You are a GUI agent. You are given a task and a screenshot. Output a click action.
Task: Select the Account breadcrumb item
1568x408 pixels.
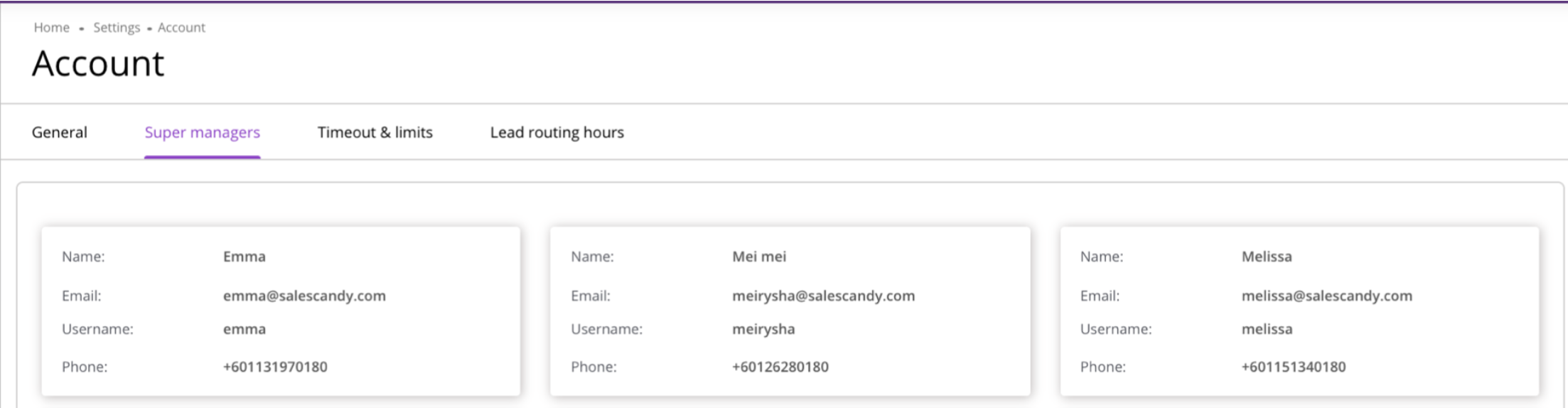[181, 28]
